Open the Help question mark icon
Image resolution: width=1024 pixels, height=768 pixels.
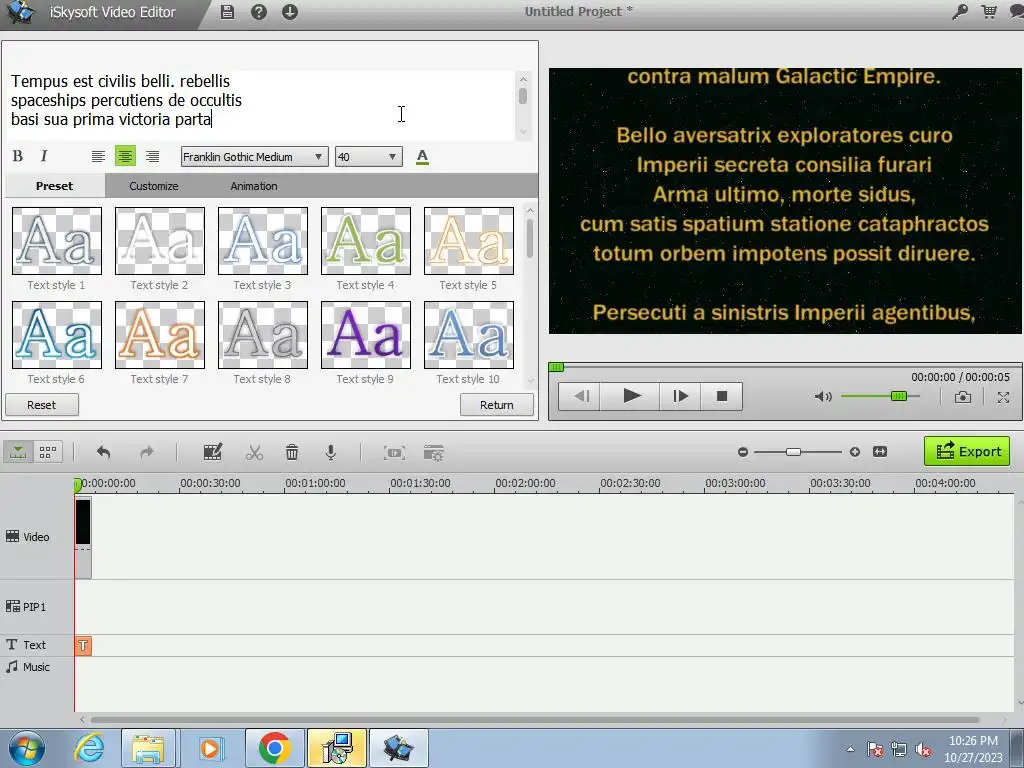(259, 12)
